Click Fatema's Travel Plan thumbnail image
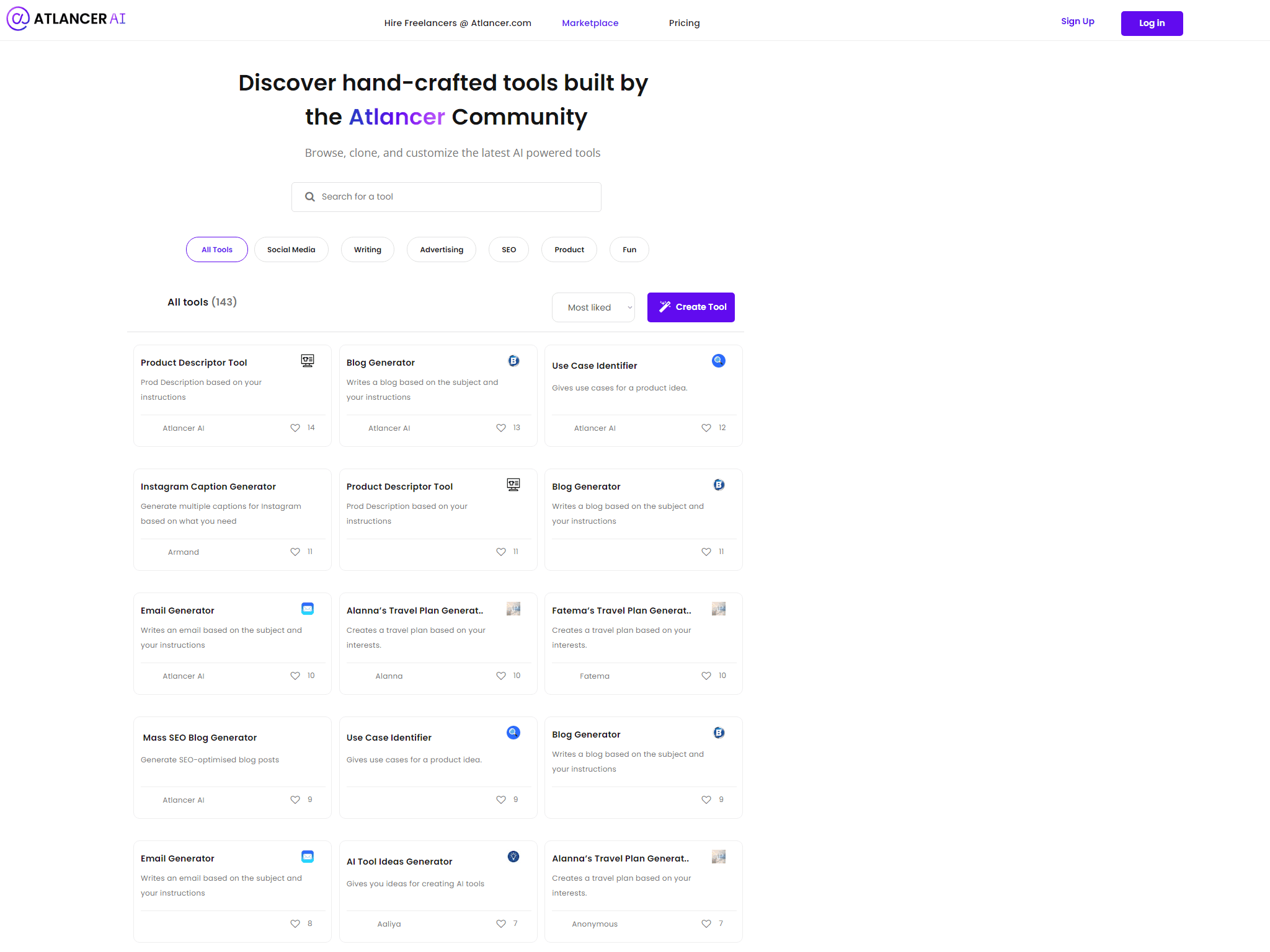1270x952 pixels. coord(719,609)
